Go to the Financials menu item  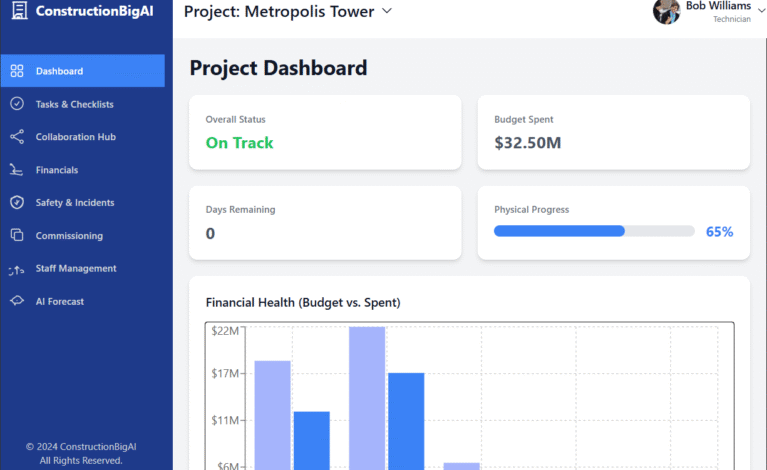[x=57, y=170]
